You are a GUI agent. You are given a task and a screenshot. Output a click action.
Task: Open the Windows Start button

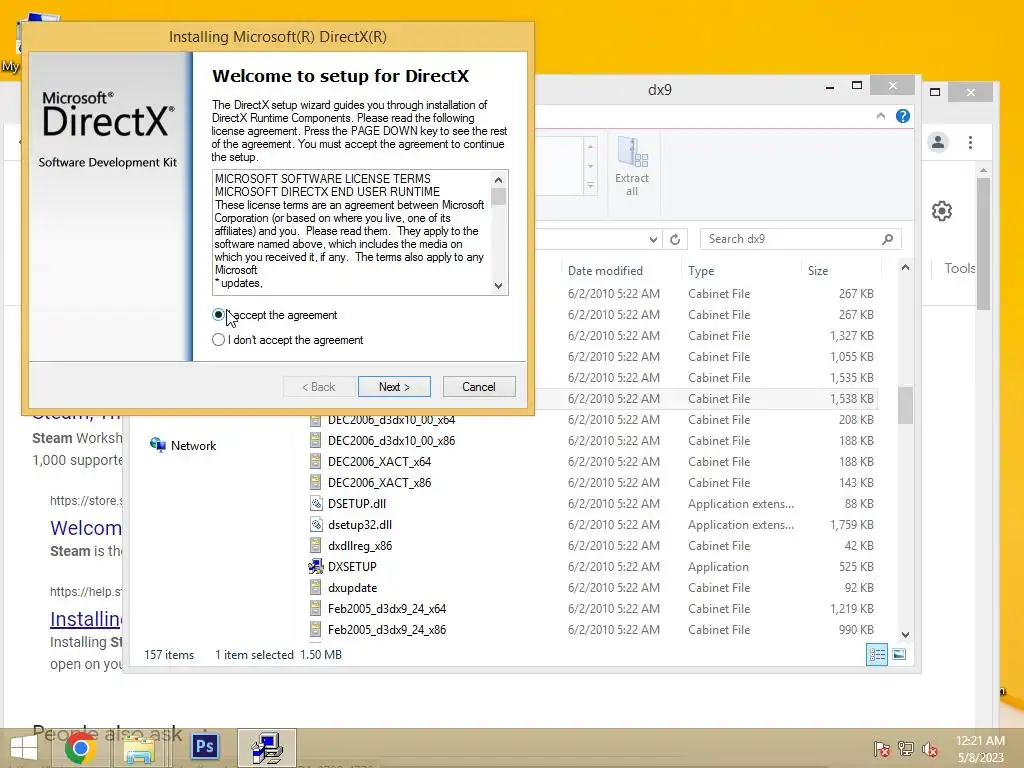24,748
